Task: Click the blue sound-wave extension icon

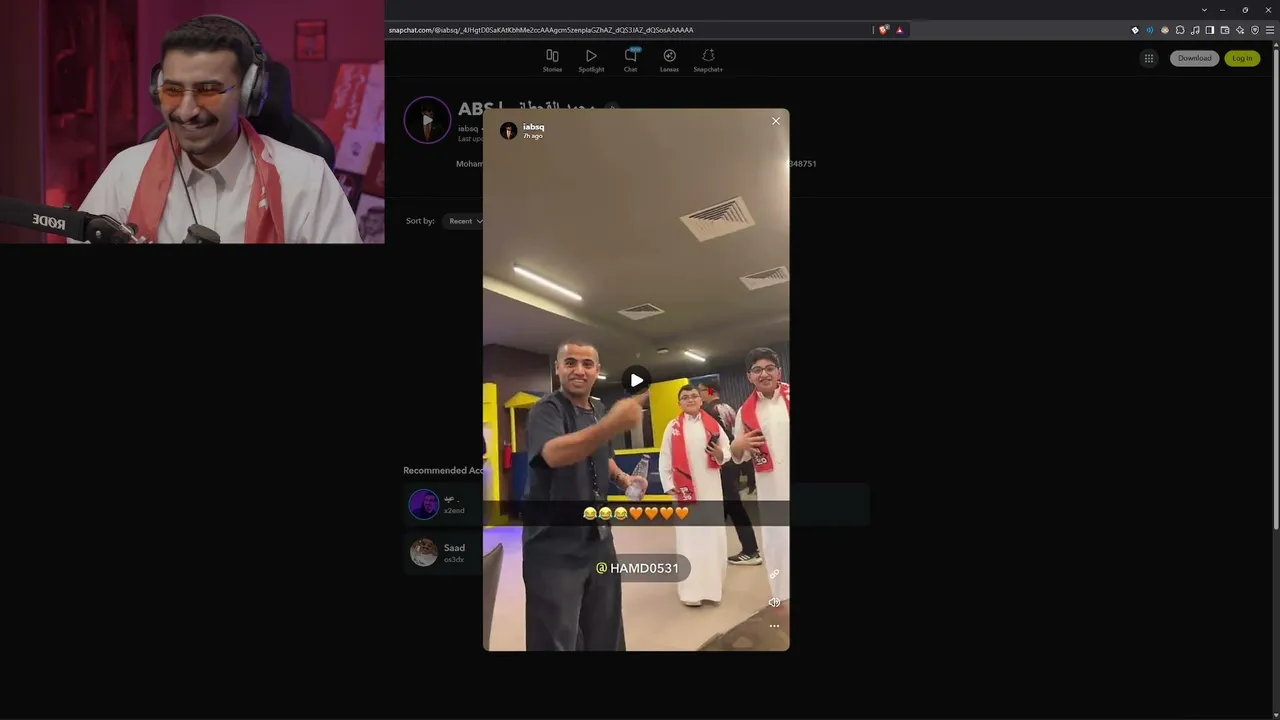Action: click(1150, 30)
